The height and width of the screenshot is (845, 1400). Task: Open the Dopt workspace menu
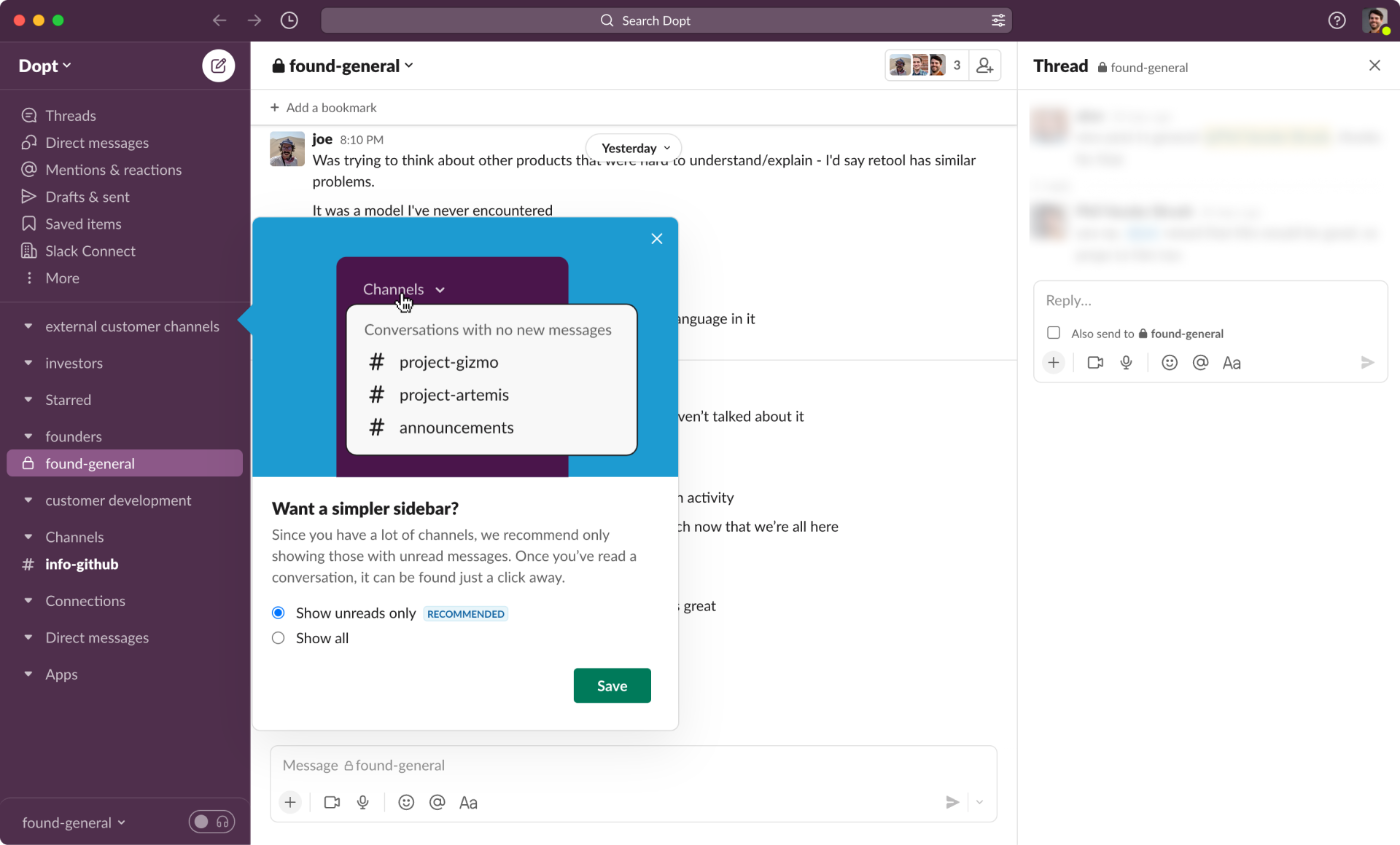[x=44, y=65]
